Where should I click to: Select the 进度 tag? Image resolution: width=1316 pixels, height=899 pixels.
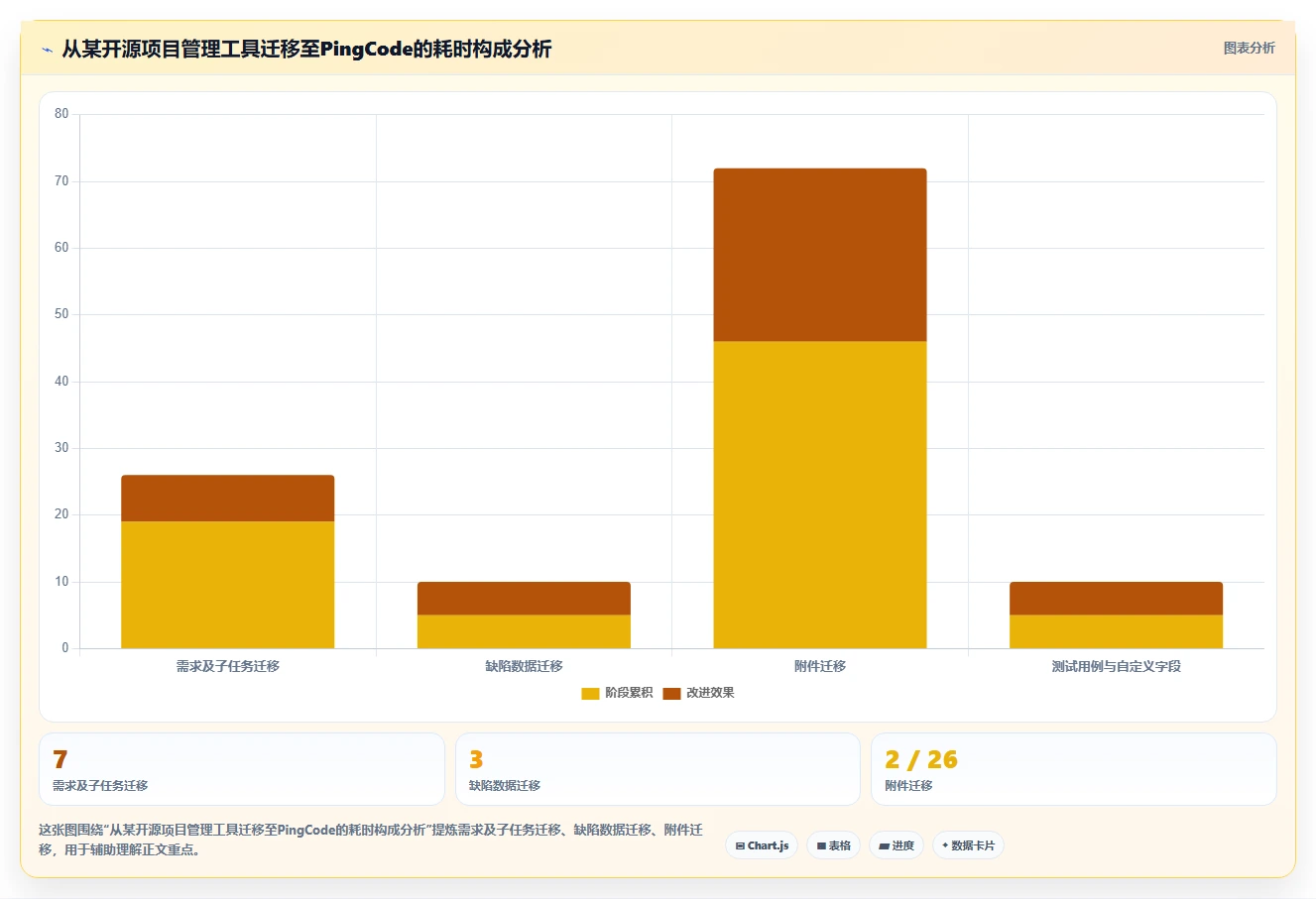point(897,845)
